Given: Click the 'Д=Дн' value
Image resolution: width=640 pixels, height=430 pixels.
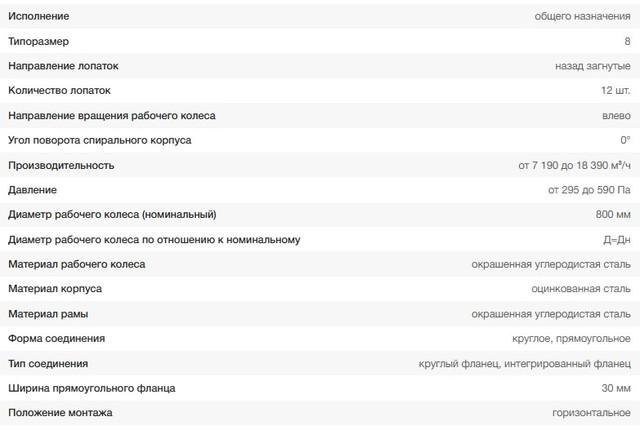Looking at the screenshot, I should pyautogui.click(x=617, y=240).
